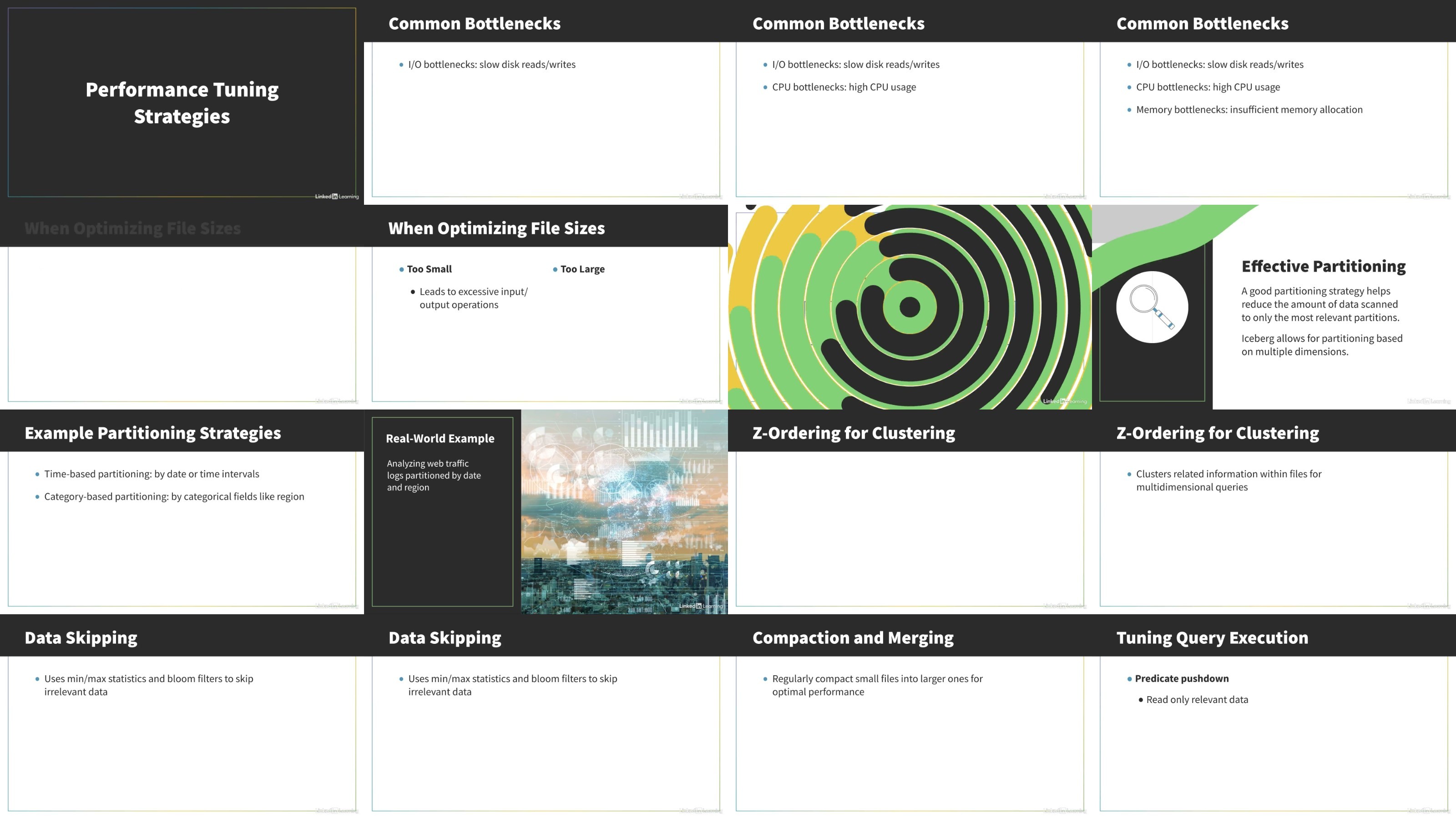The width and height of the screenshot is (1456, 819).
Task: Click 'Time-based partitioning: by date or time intervals'
Action: (152, 474)
